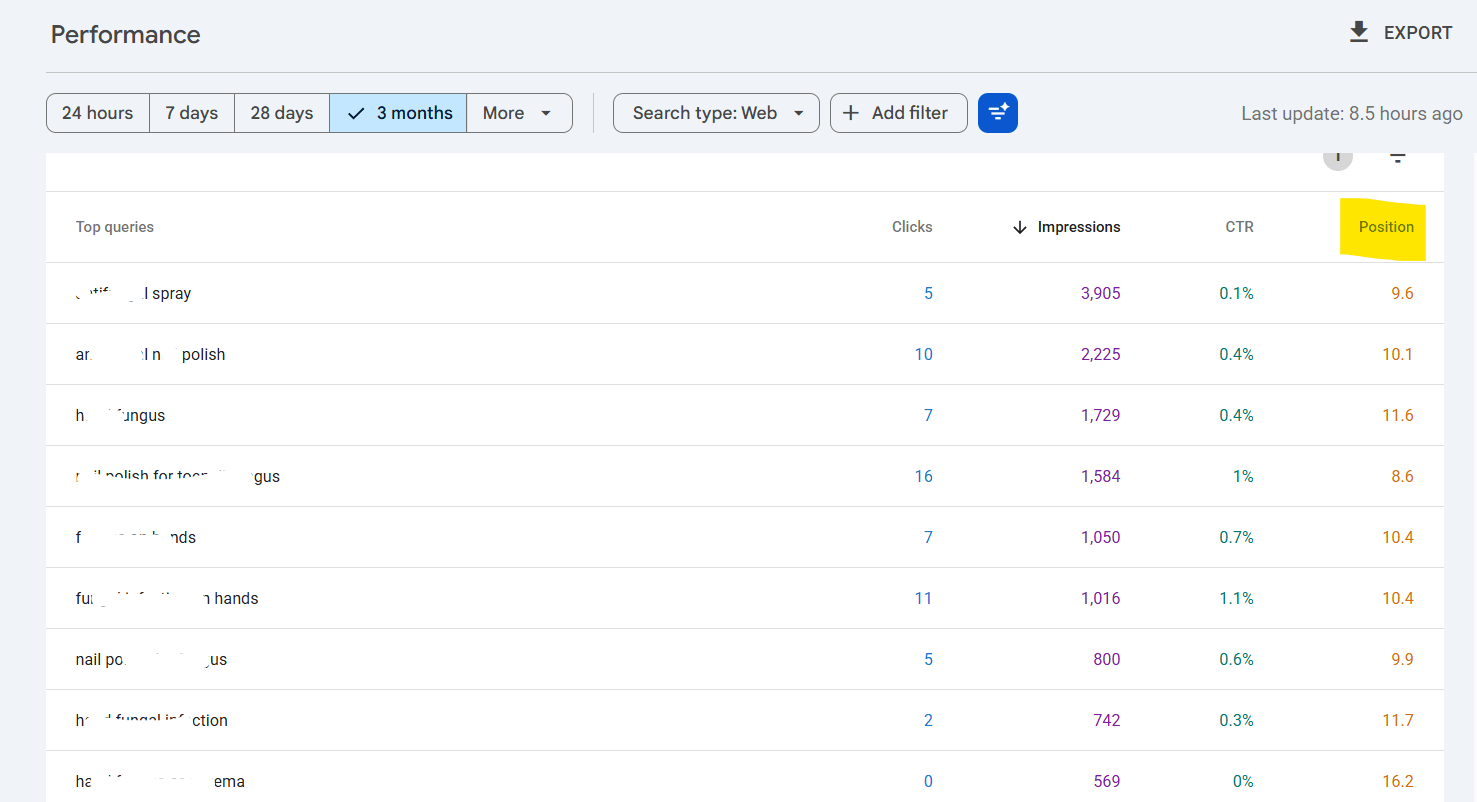Click the Impressions sort arrow icon
The width and height of the screenshot is (1477, 802).
1020,227
